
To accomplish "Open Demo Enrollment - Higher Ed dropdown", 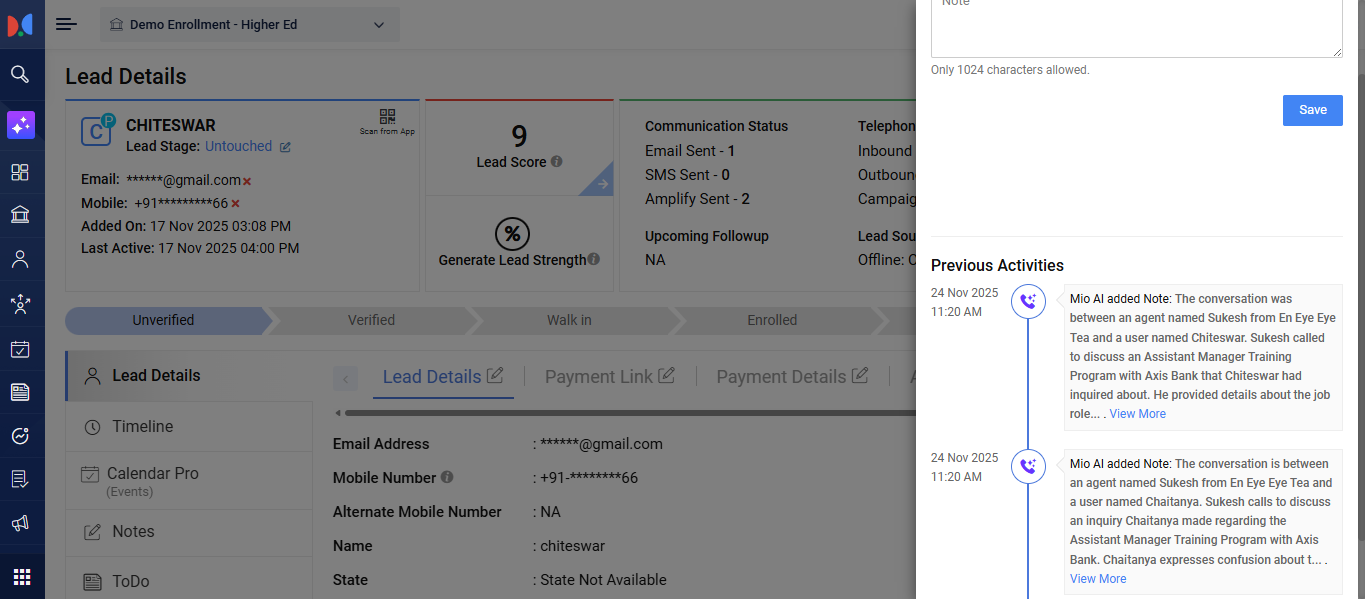I will pyautogui.click(x=249, y=25).
